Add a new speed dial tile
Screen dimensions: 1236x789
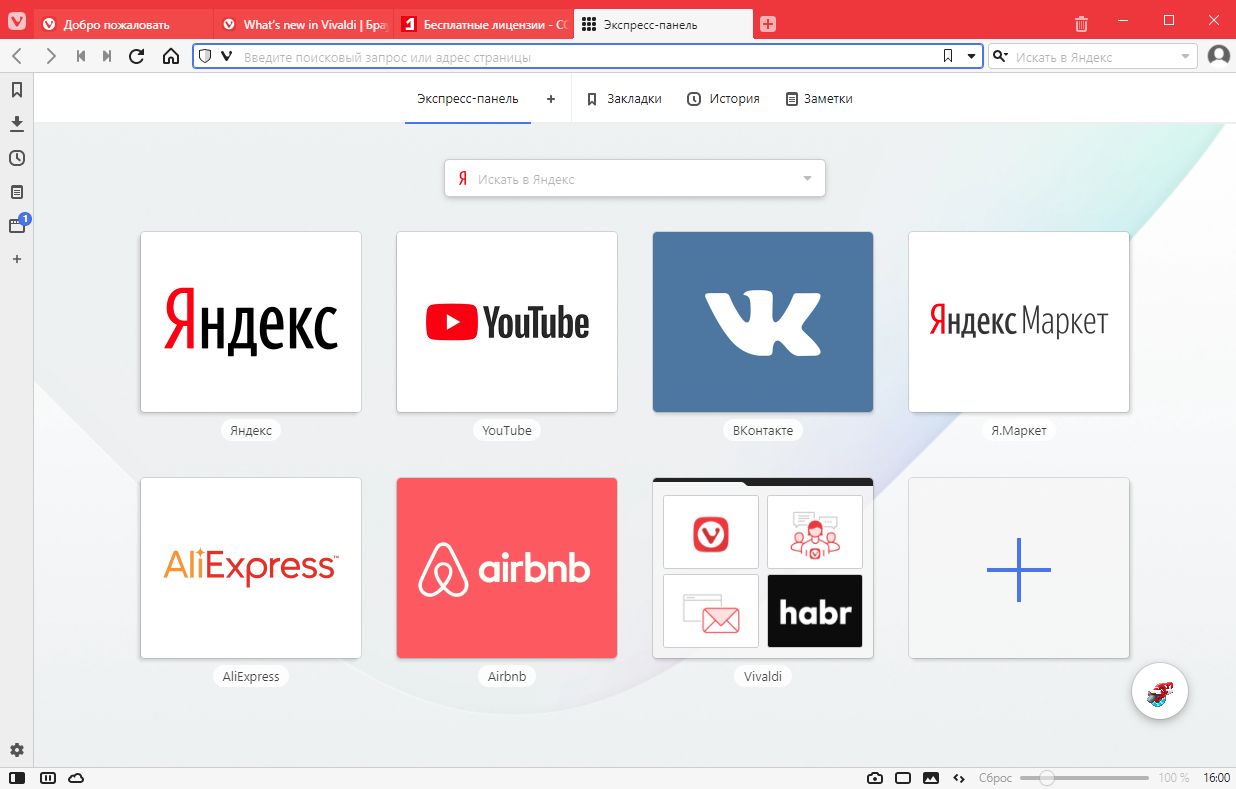tap(1019, 568)
